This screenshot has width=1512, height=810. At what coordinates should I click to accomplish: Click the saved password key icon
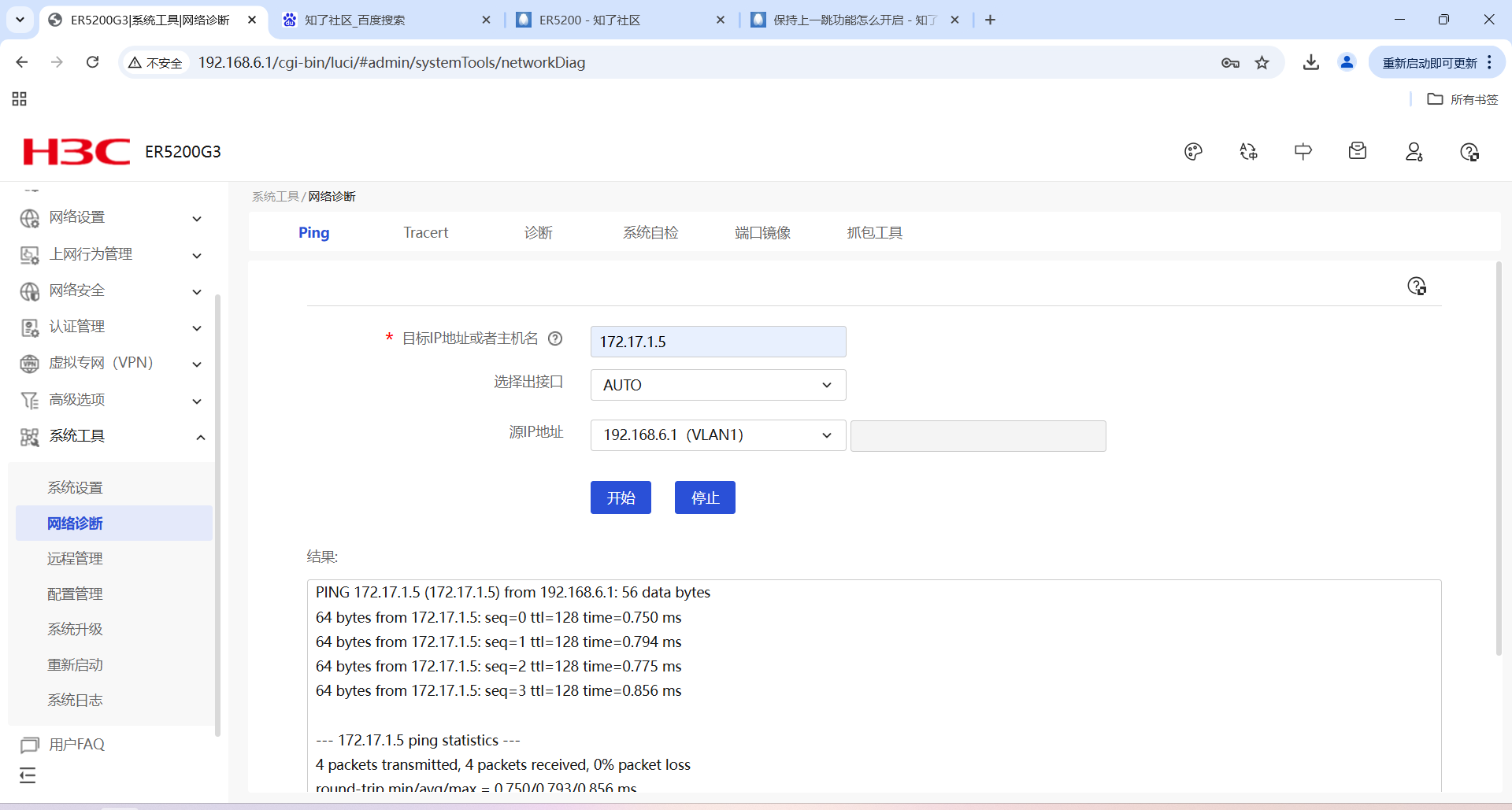[x=1230, y=62]
